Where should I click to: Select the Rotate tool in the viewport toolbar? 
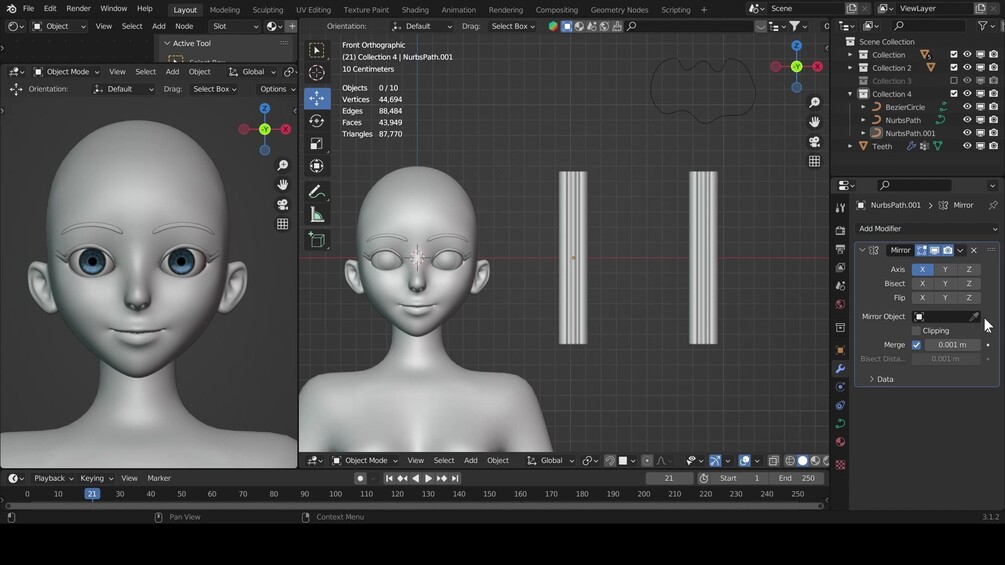tap(317, 121)
